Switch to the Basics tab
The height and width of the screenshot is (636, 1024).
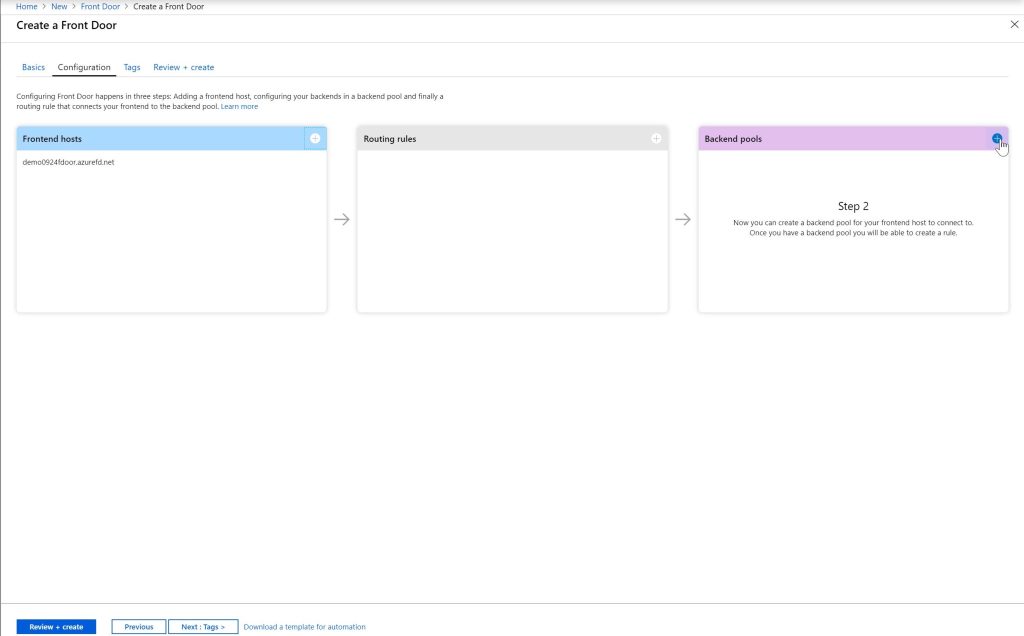click(x=33, y=67)
